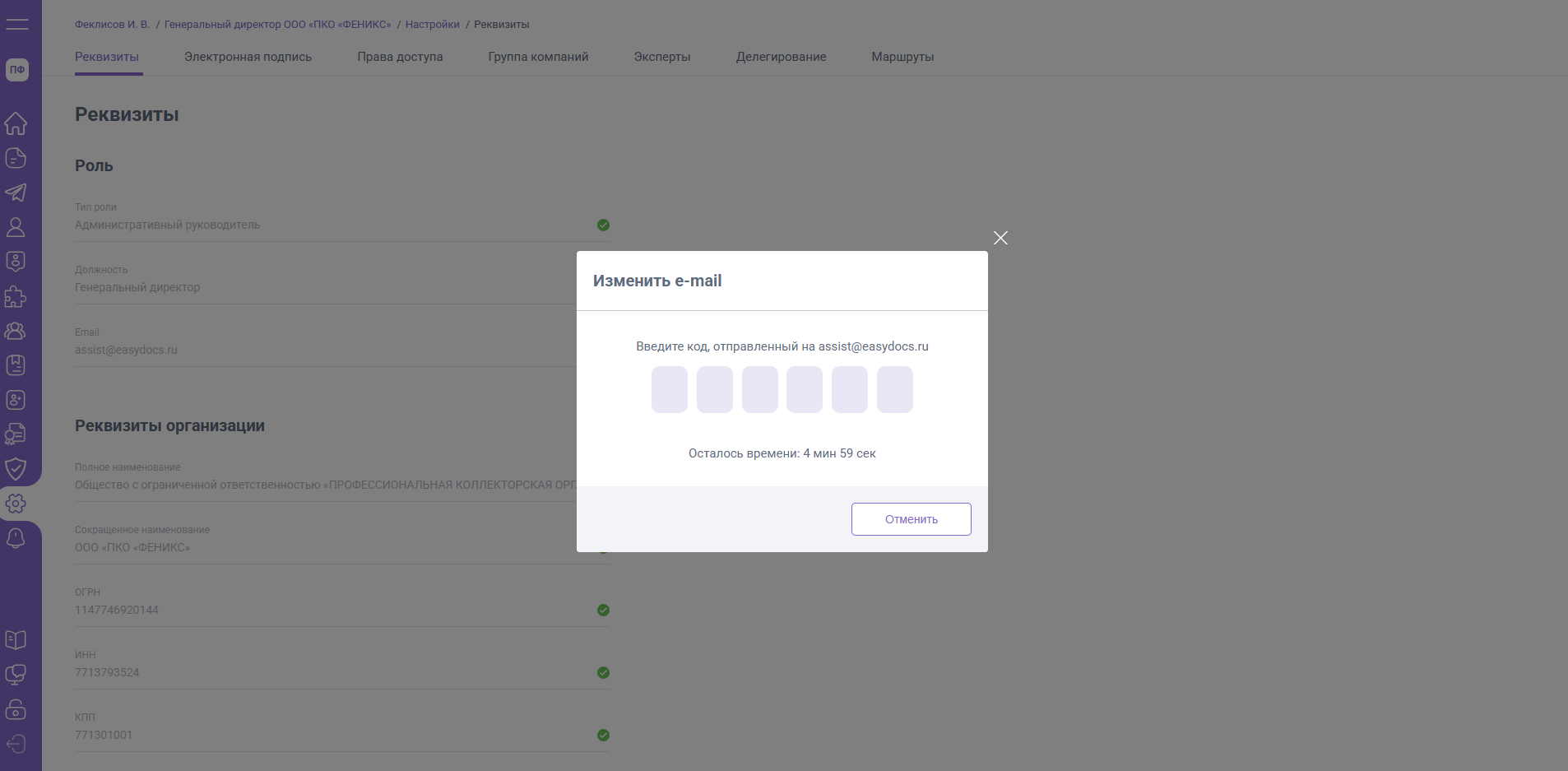The width and height of the screenshot is (1568, 771).
Task: Open the paper plane sent items icon
Action: point(16,193)
